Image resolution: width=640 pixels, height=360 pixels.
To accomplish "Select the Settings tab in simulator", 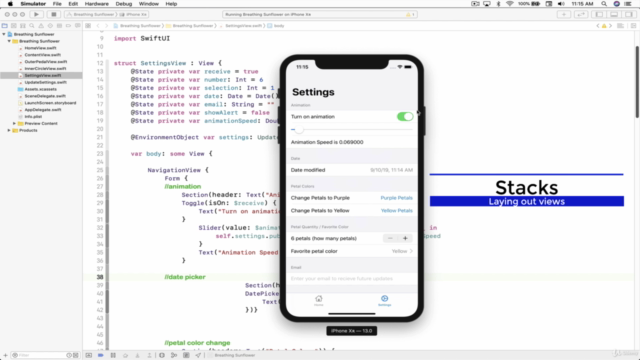I will (x=384, y=301).
